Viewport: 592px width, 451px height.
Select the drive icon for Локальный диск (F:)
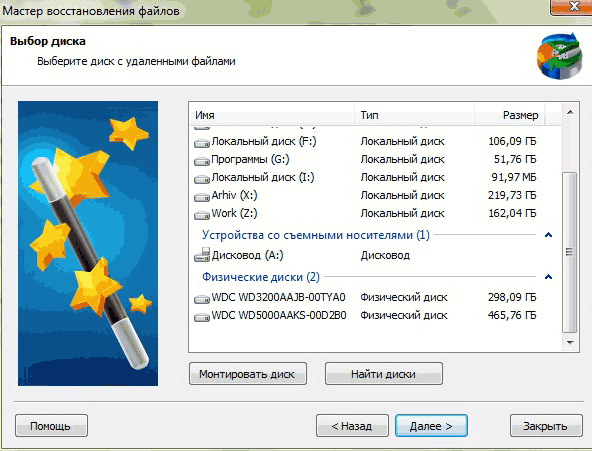coord(202,143)
